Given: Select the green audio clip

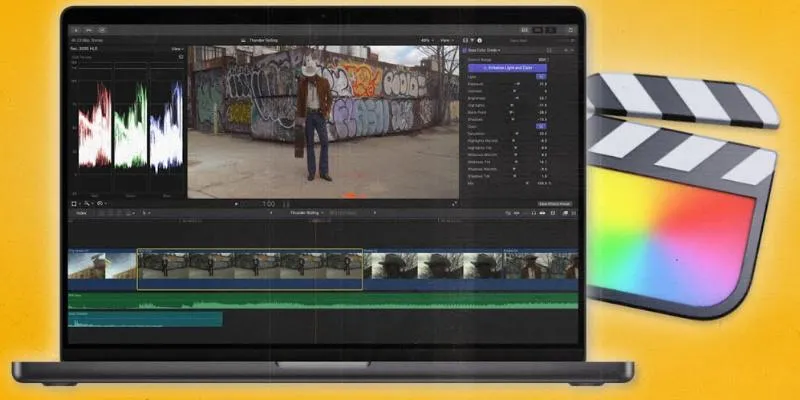Looking at the screenshot, I should click(x=323, y=301).
